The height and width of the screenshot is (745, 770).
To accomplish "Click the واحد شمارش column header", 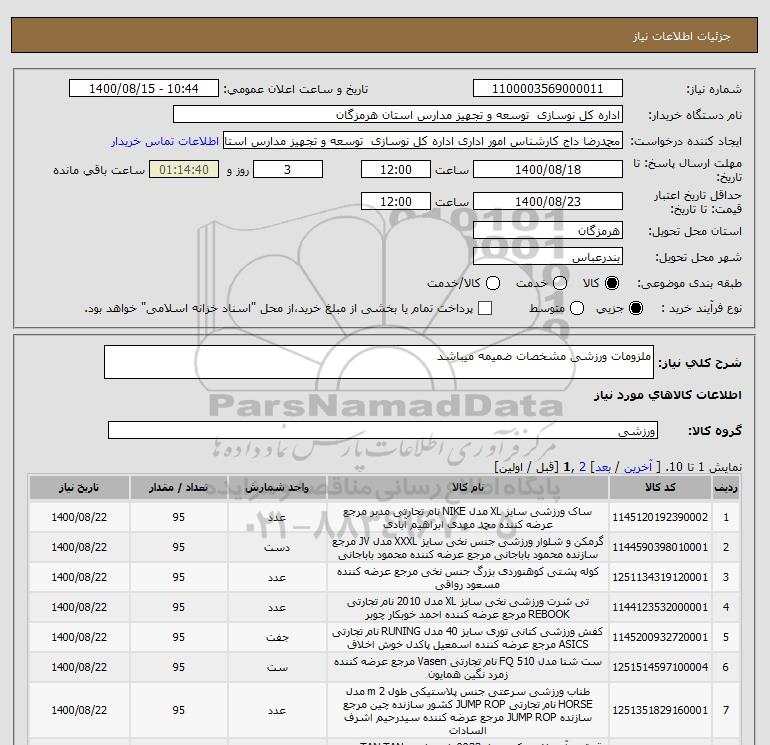I will pyautogui.click(x=277, y=488).
